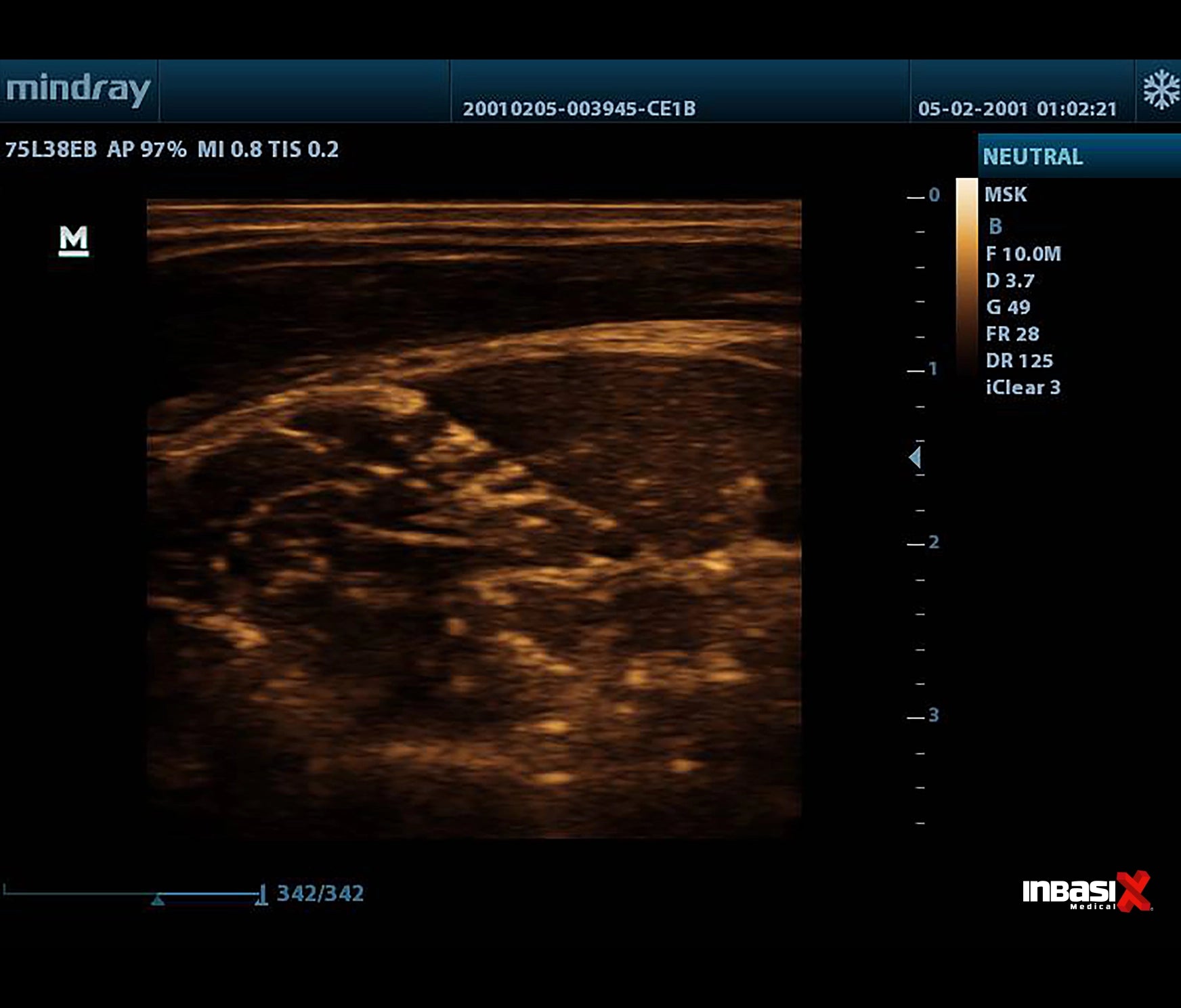Click the grayscale tint color bar
Viewport: 1181px width, 1008px height.
click(966, 278)
